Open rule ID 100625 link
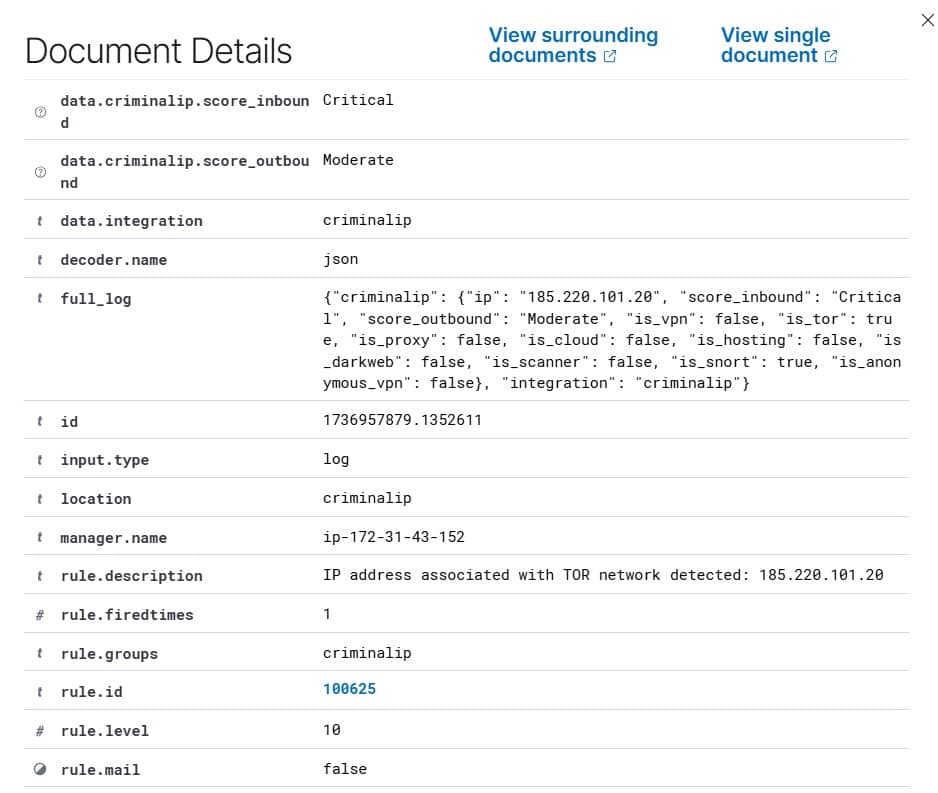Image resolution: width=938 pixels, height=793 pixels. (x=349, y=690)
